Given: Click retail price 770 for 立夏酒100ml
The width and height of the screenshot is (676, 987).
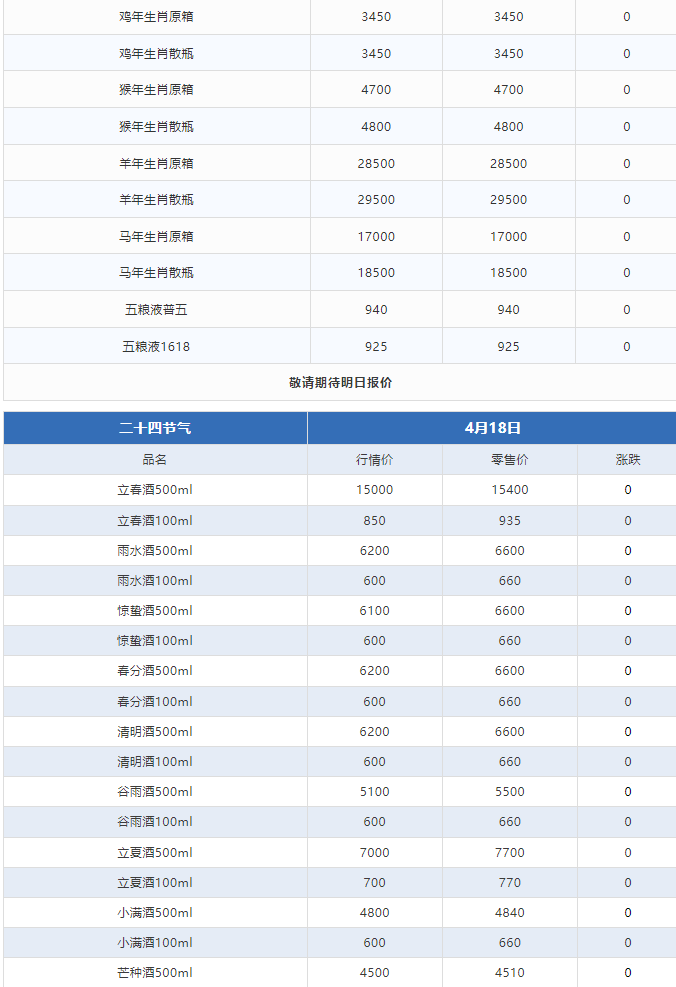Looking at the screenshot, I should coord(510,883).
